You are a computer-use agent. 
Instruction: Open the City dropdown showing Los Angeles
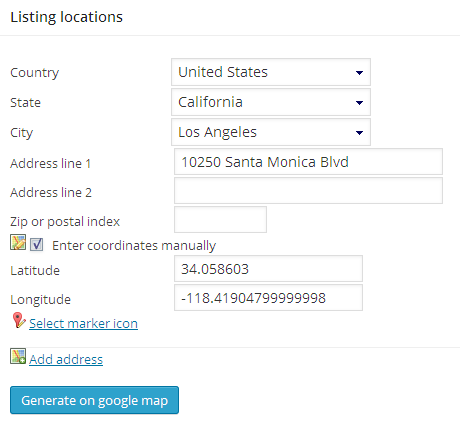271,132
